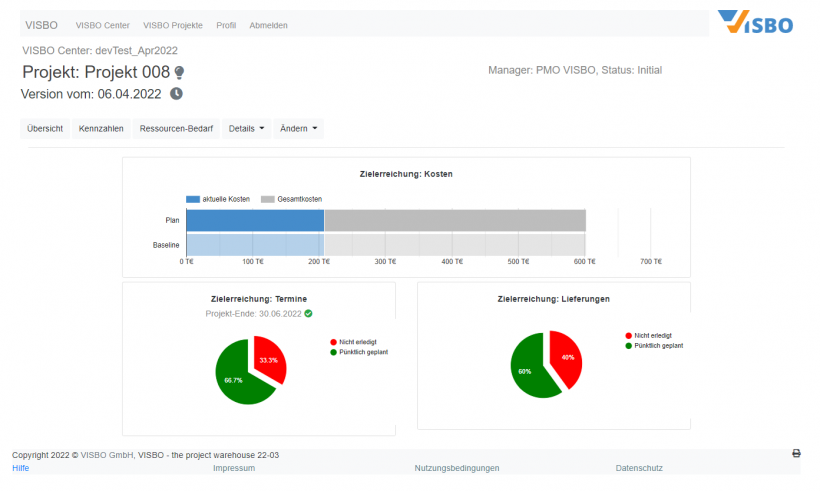
Task: Switch to the Kennzahlen view
Action: 101,128
